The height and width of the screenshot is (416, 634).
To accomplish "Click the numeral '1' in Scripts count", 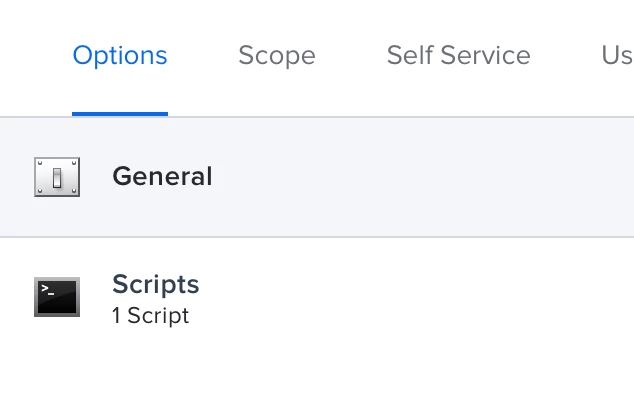I will (116, 315).
